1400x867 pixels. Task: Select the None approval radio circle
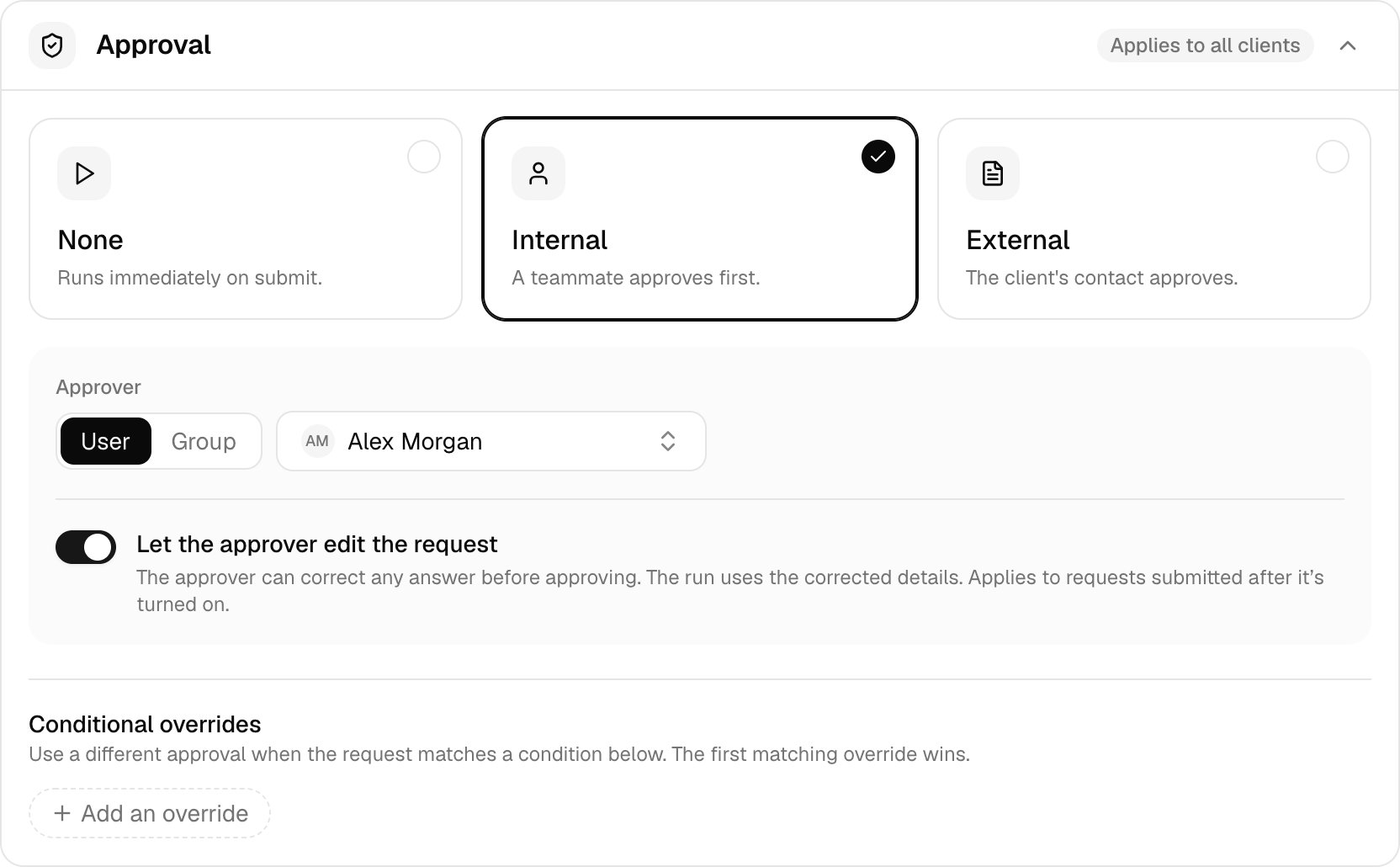click(424, 157)
